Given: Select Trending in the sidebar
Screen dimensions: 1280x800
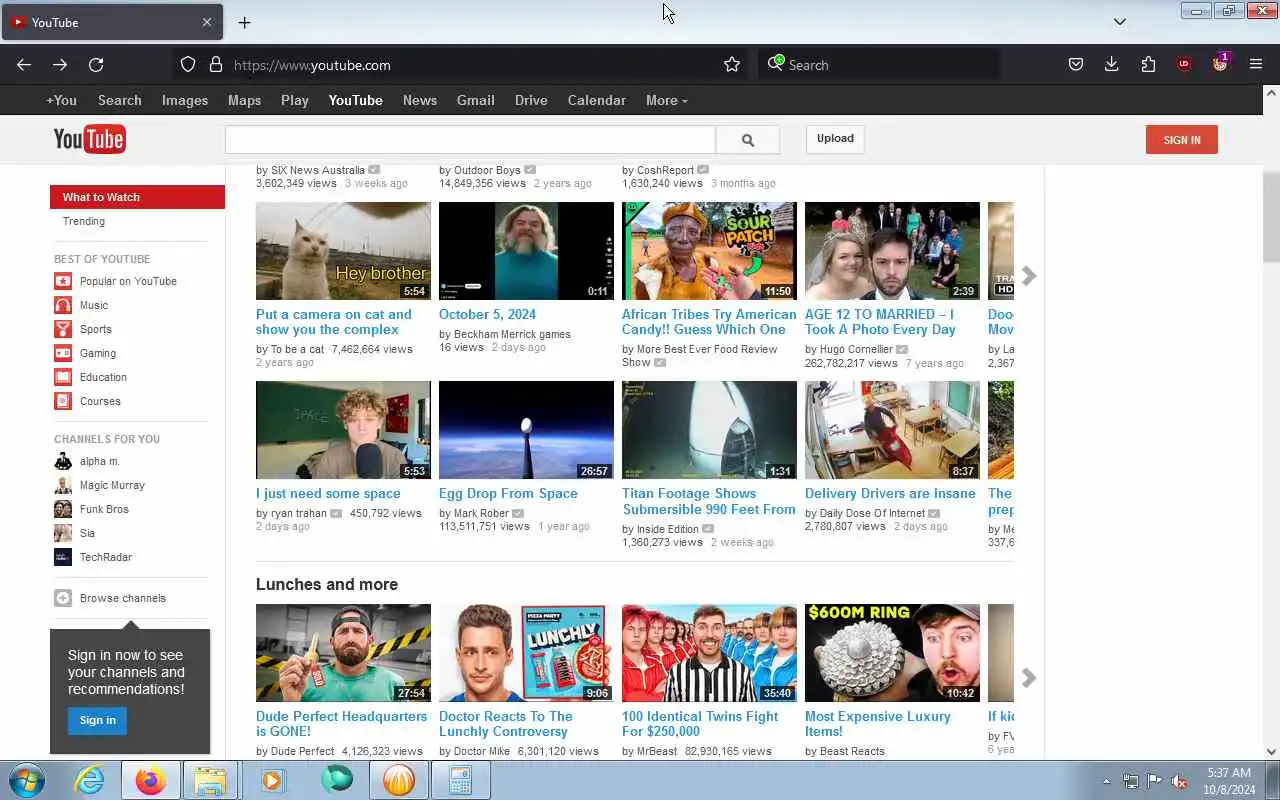Looking at the screenshot, I should pos(84,221).
